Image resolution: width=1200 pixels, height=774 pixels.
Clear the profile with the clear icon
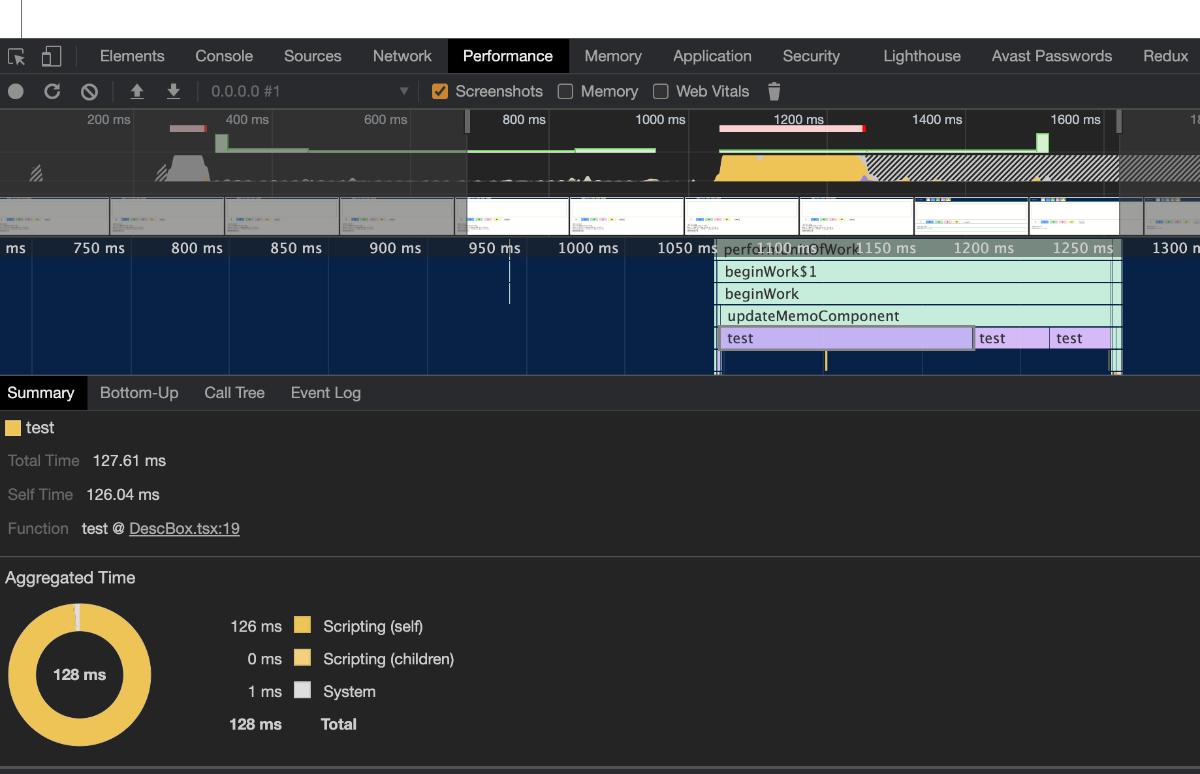(x=89, y=91)
